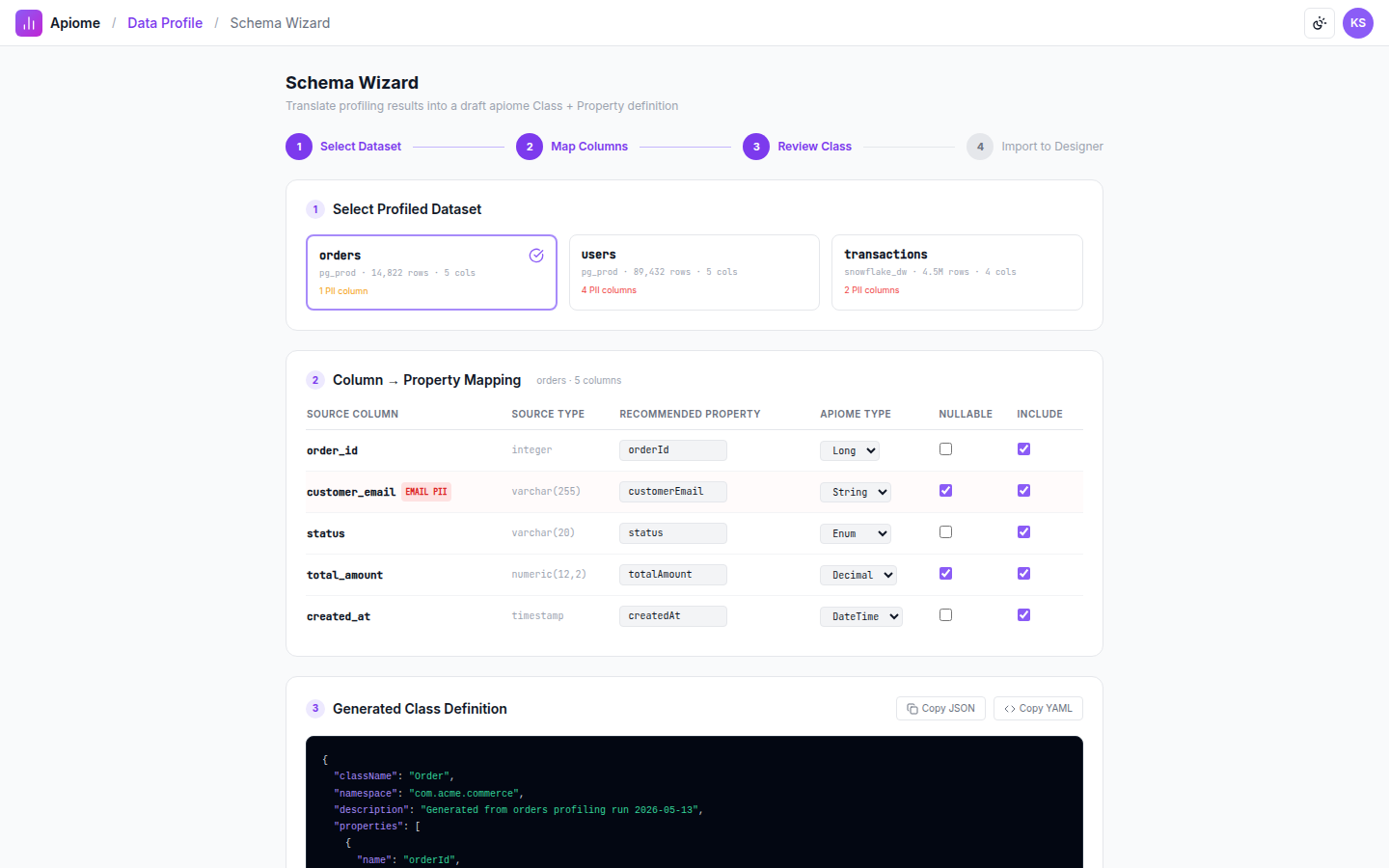This screenshot has width=1389, height=868.
Task: Click the Copy JSON clipboard icon
Action: pyautogui.click(x=912, y=709)
